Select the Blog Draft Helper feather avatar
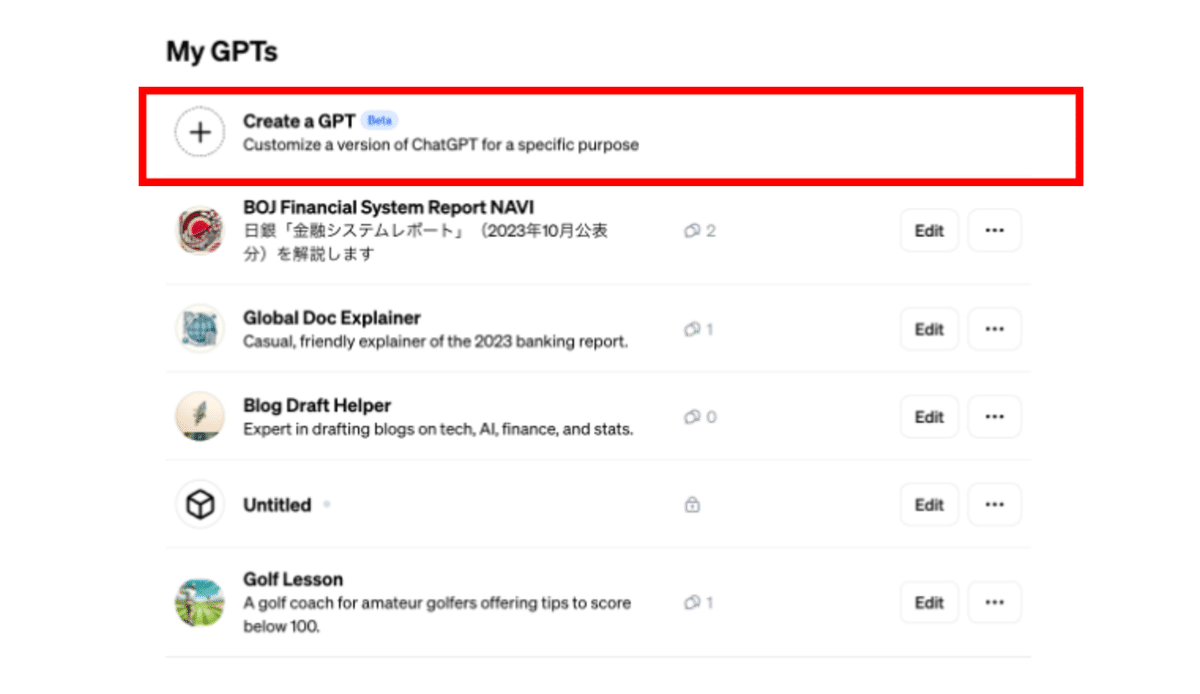1200x694 pixels. click(199, 416)
